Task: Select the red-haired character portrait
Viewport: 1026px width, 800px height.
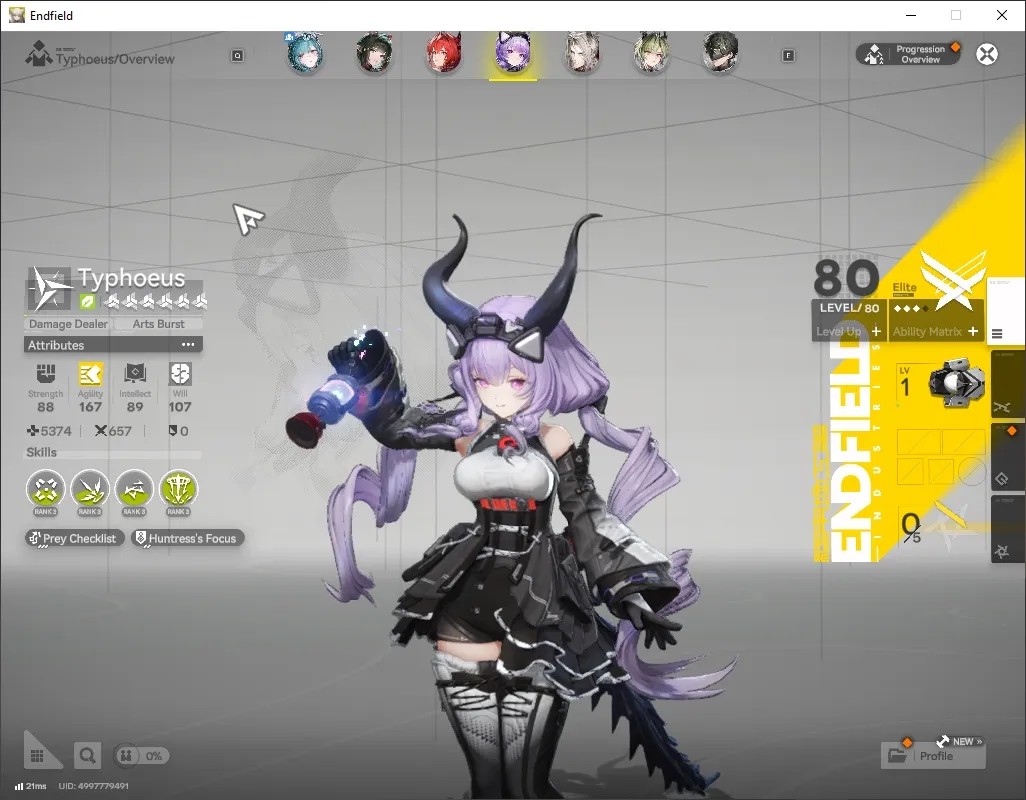Action: coord(444,53)
